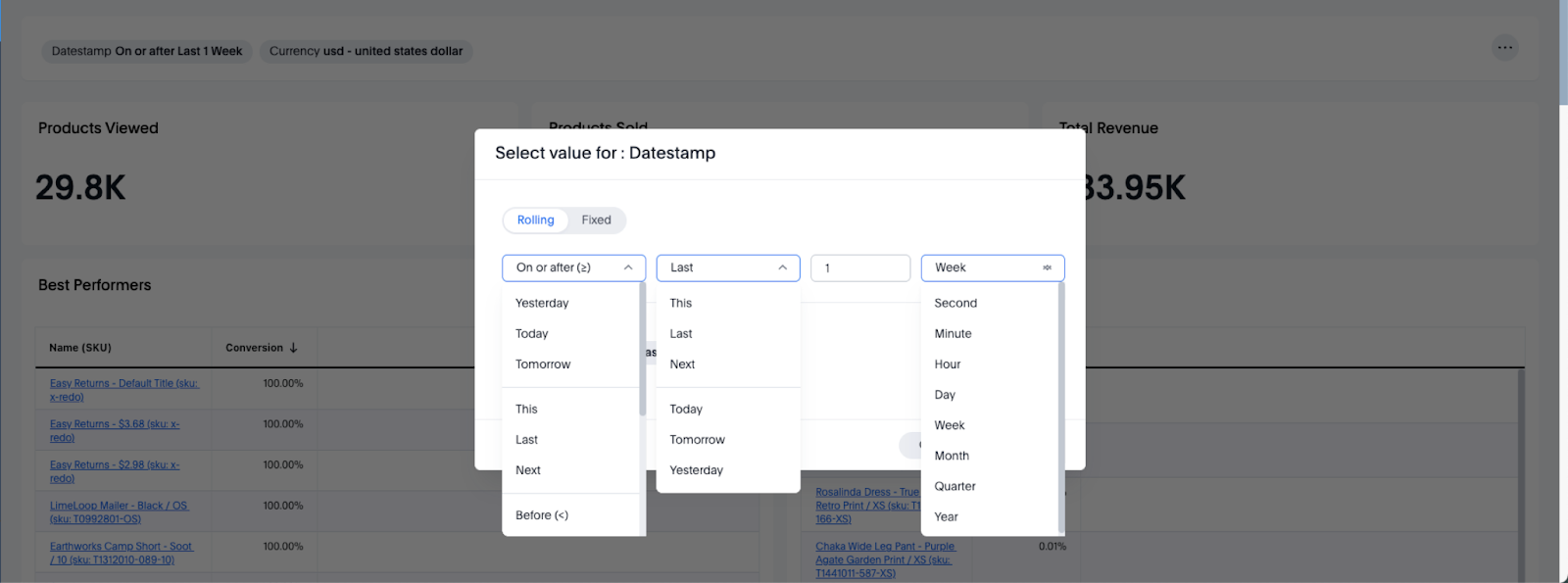Click the Currency usd filter chip

366,51
